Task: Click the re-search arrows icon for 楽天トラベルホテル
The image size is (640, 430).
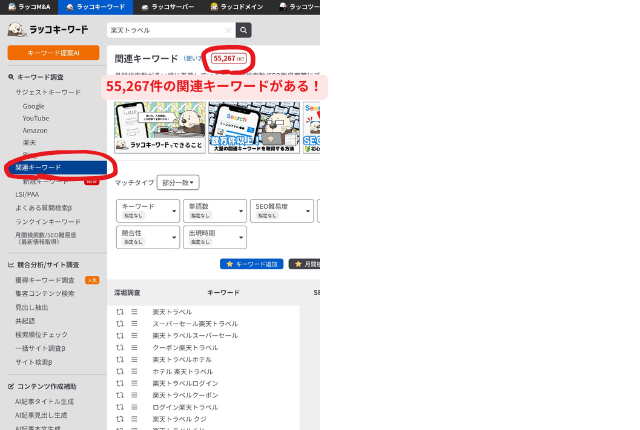Action: pyautogui.click(x=119, y=360)
